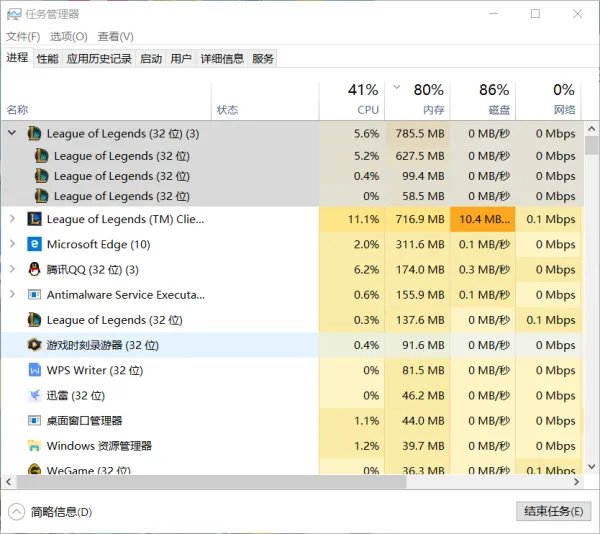Click the 迅雷 bird icon

pyautogui.click(x=34, y=395)
